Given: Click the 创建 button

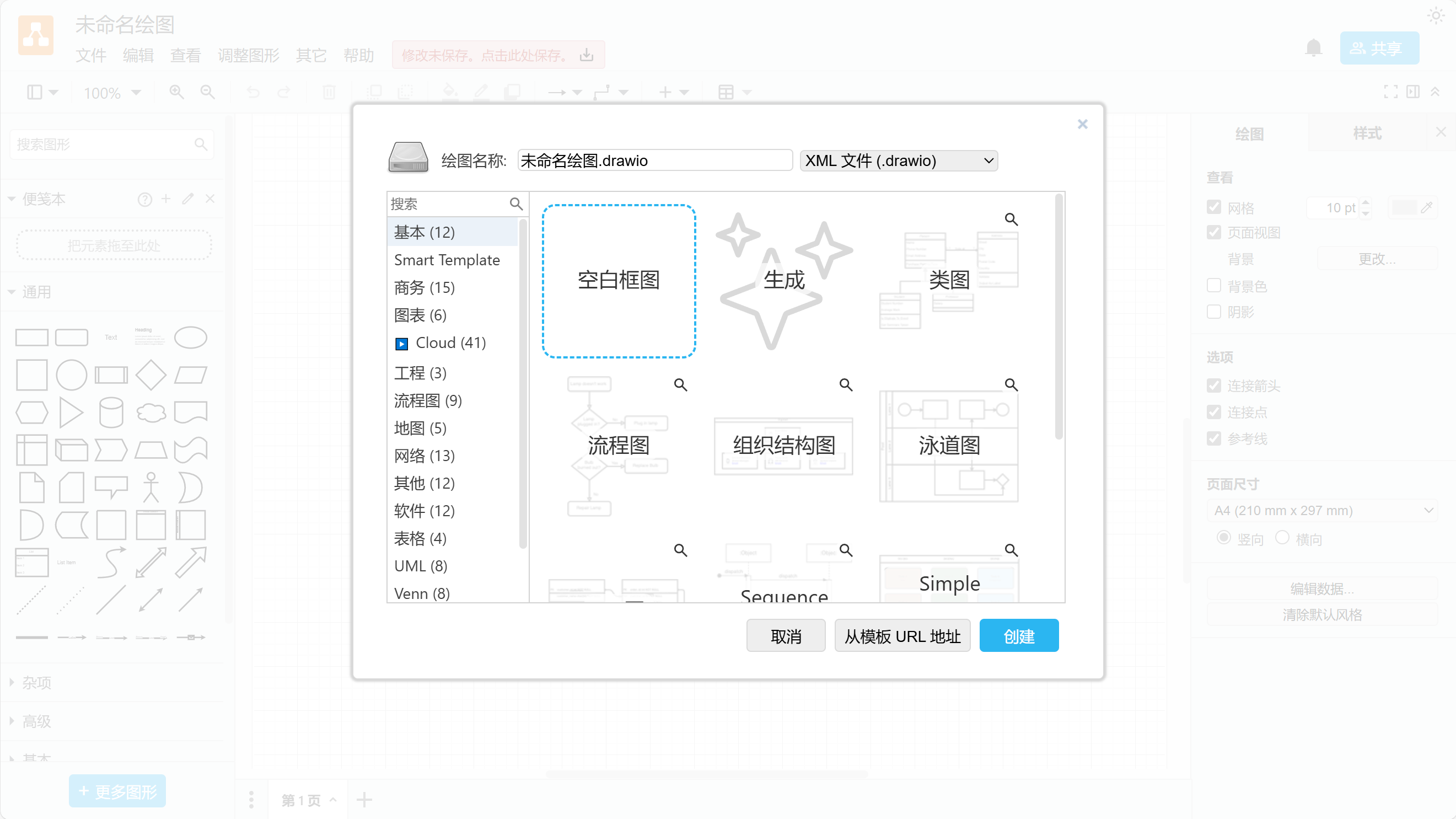Looking at the screenshot, I should [1018, 636].
